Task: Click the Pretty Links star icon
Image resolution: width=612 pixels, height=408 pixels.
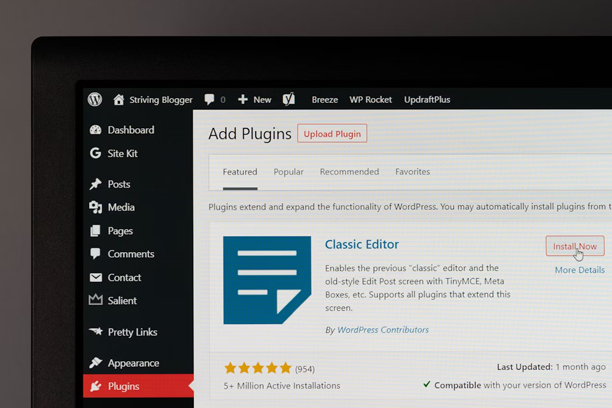Action: 96,331
